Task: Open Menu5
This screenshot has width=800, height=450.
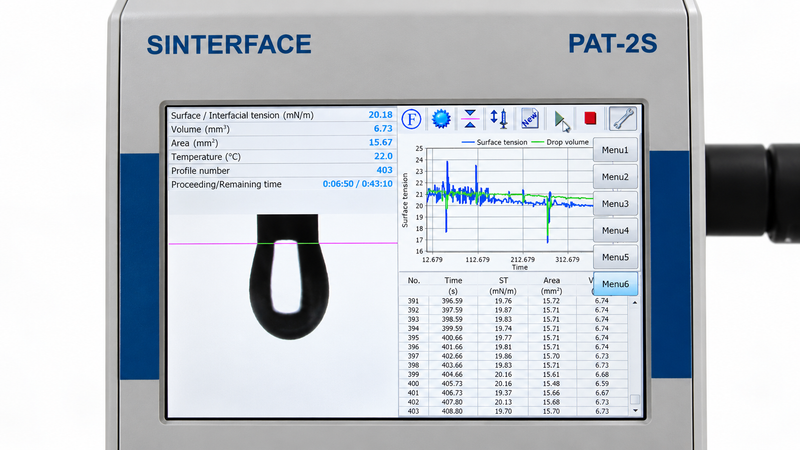Action: click(x=615, y=257)
